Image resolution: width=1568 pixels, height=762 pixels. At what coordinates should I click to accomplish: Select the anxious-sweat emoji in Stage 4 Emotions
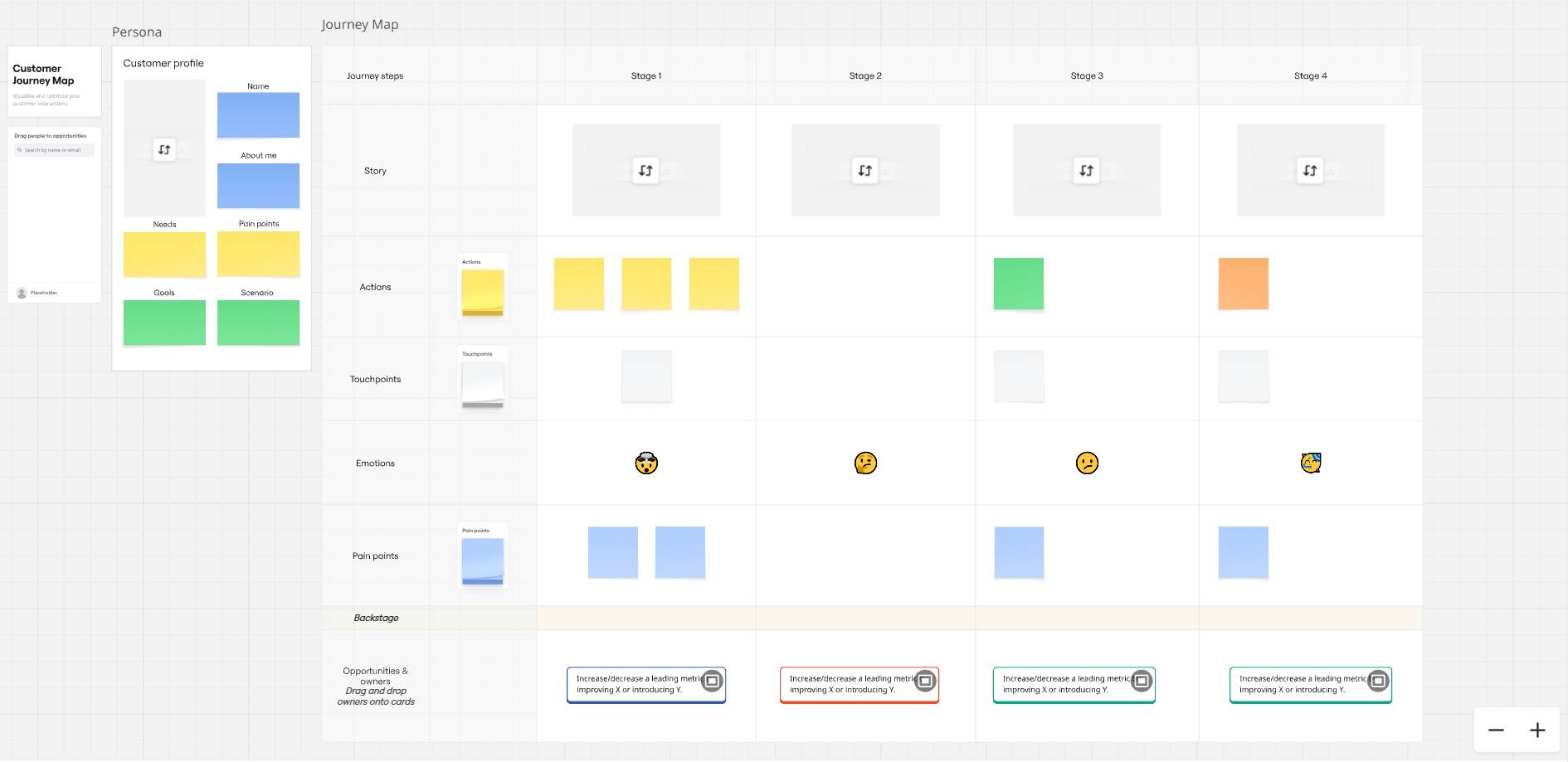(1310, 463)
